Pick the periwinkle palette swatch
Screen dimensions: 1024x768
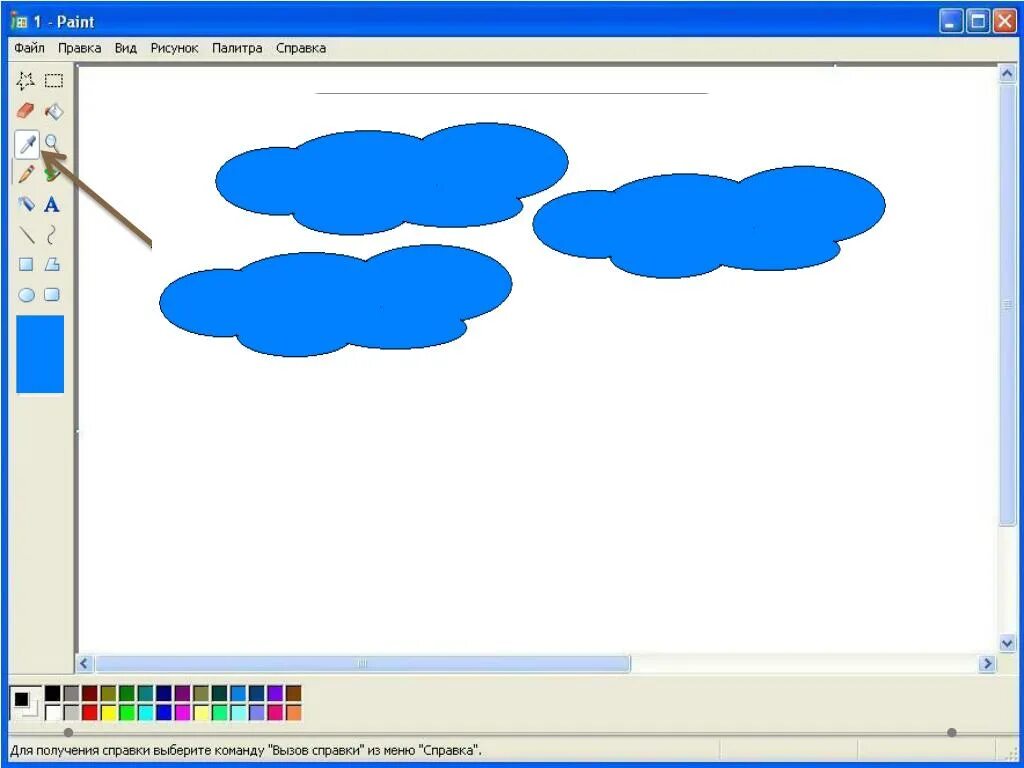[257, 712]
